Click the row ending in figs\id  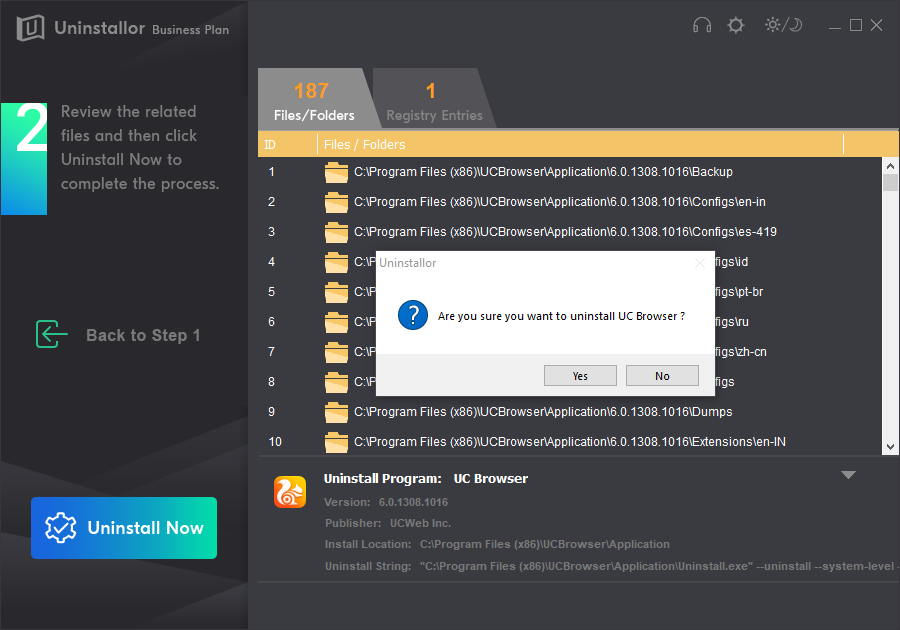coord(732,262)
